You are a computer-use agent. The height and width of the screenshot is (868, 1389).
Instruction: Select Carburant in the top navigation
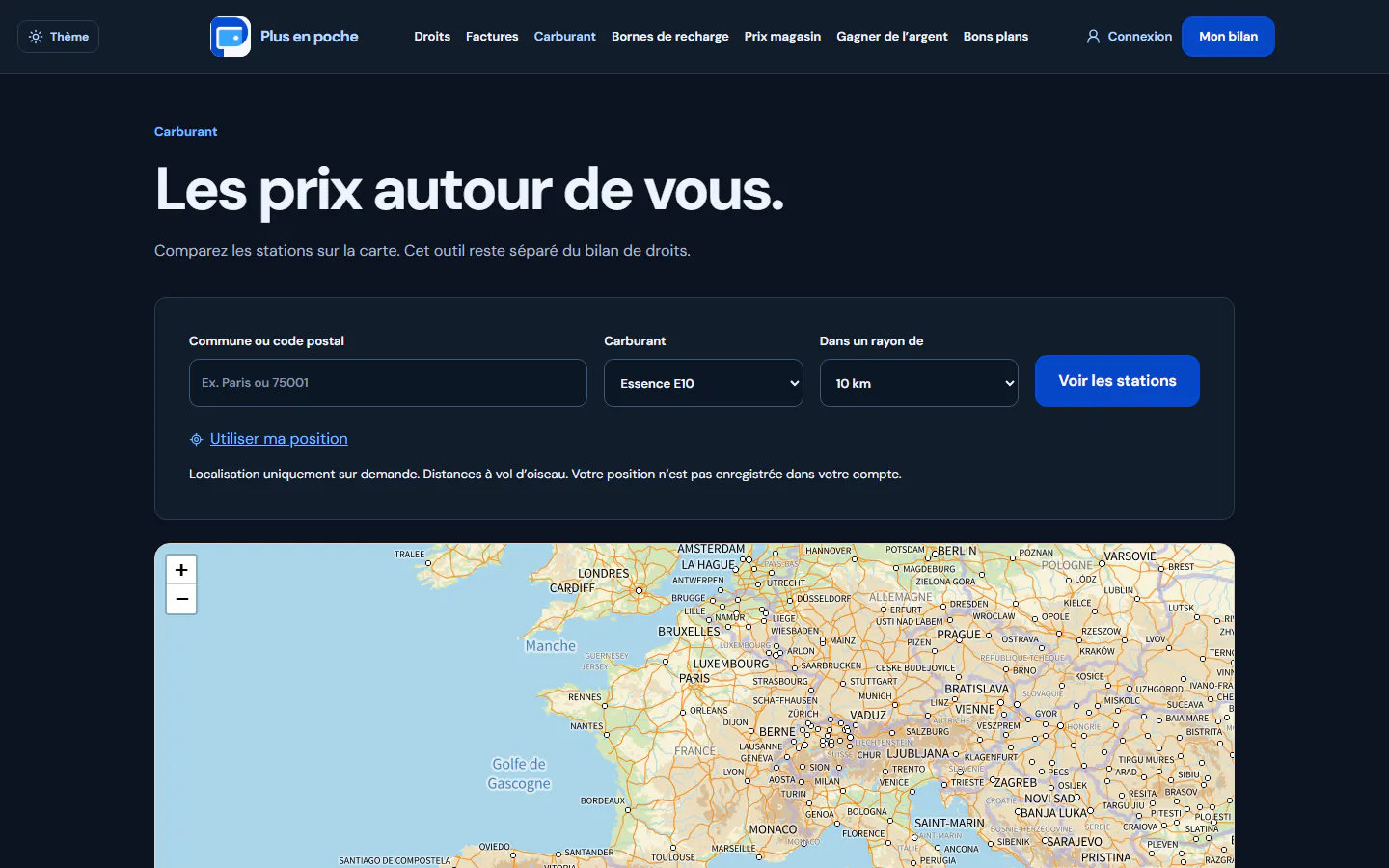565,37
